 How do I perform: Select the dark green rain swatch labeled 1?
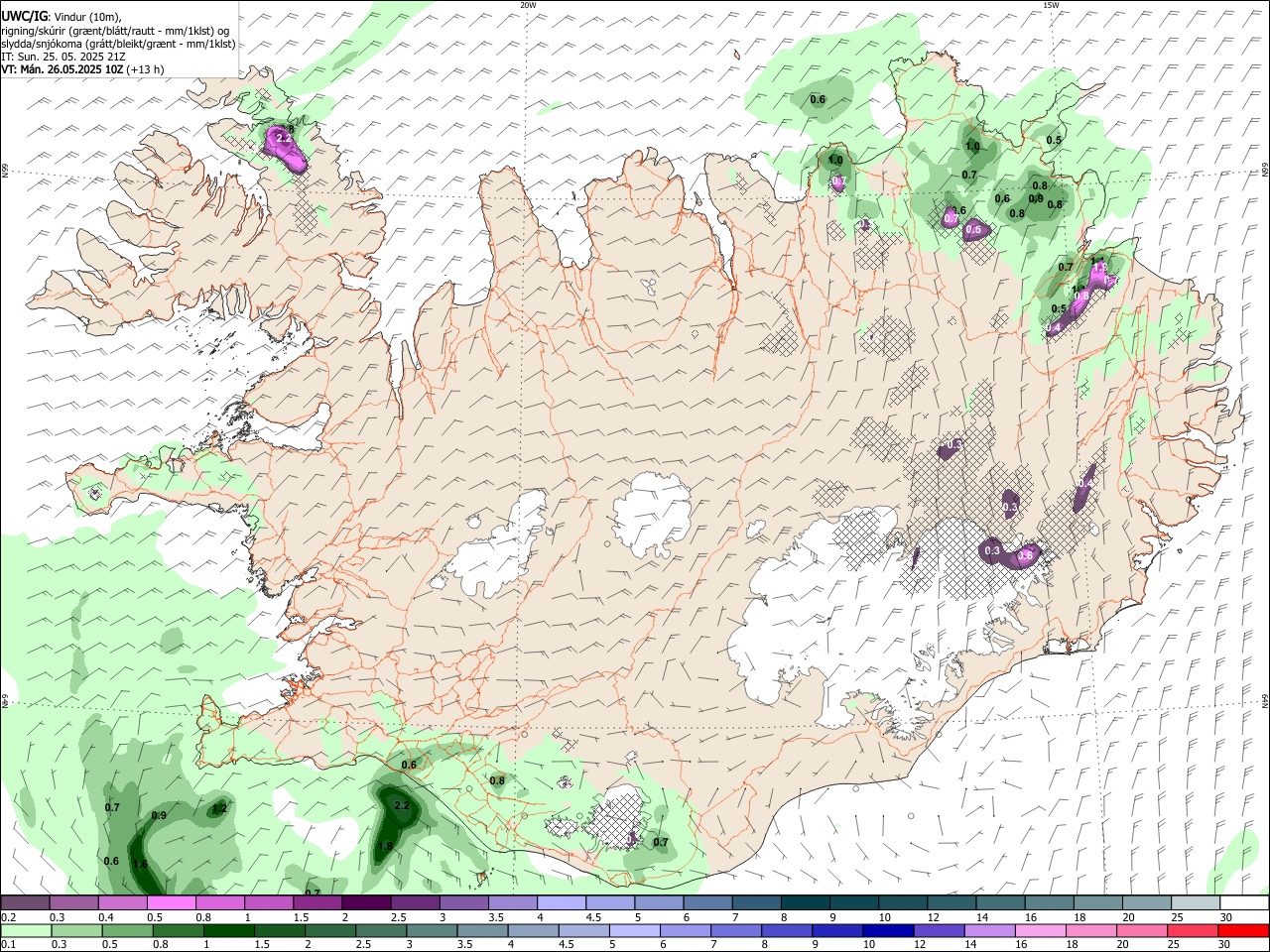[227, 931]
